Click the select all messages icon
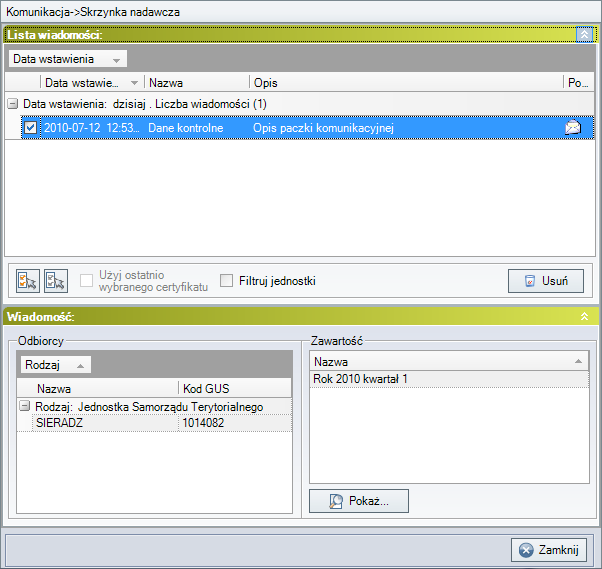The image size is (602, 569). 28,281
